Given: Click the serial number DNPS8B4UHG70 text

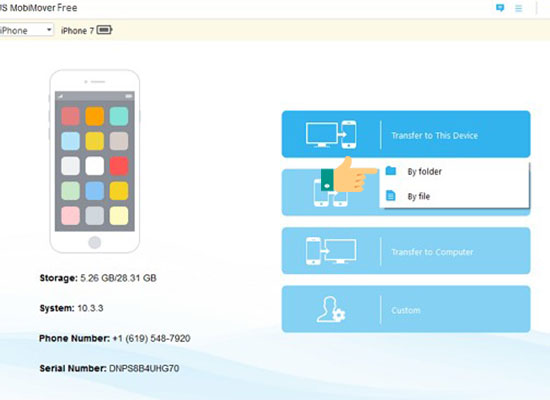Looking at the screenshot, I should [x=144, y=368].
